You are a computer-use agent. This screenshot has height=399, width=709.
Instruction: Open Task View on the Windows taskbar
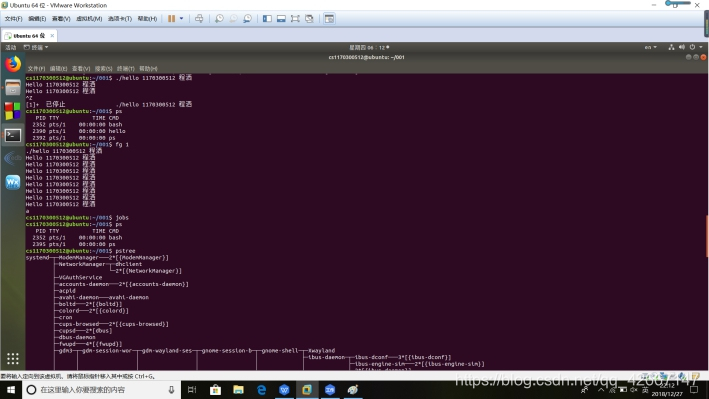point(192,390)
